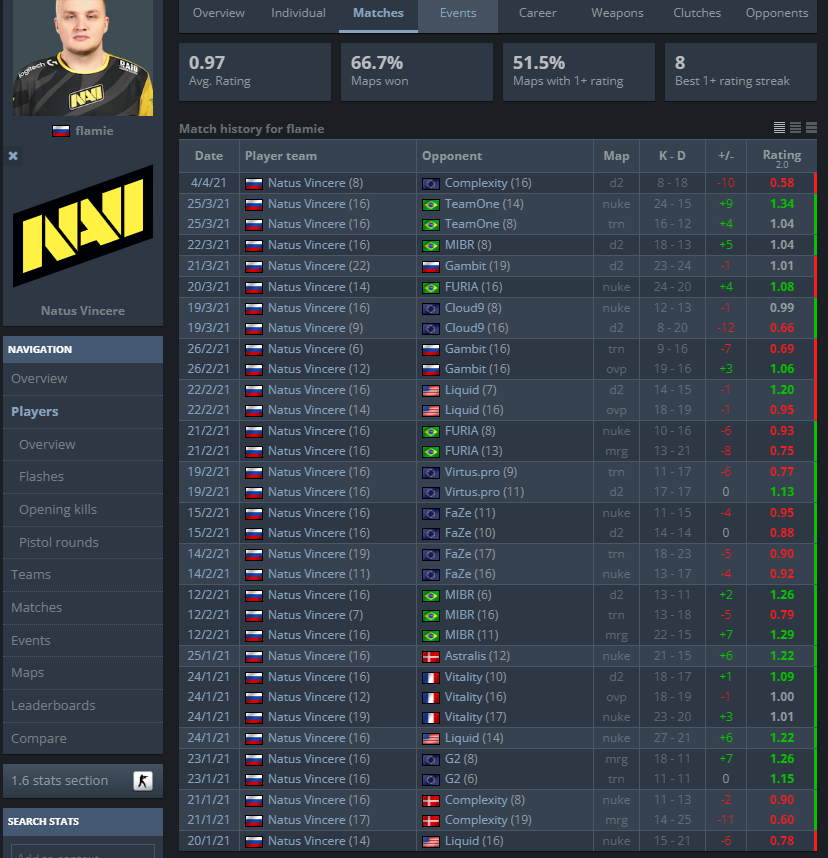Click Complexity's flag icon in 4/4/21 row
The image size is (828, 858).
431,184
